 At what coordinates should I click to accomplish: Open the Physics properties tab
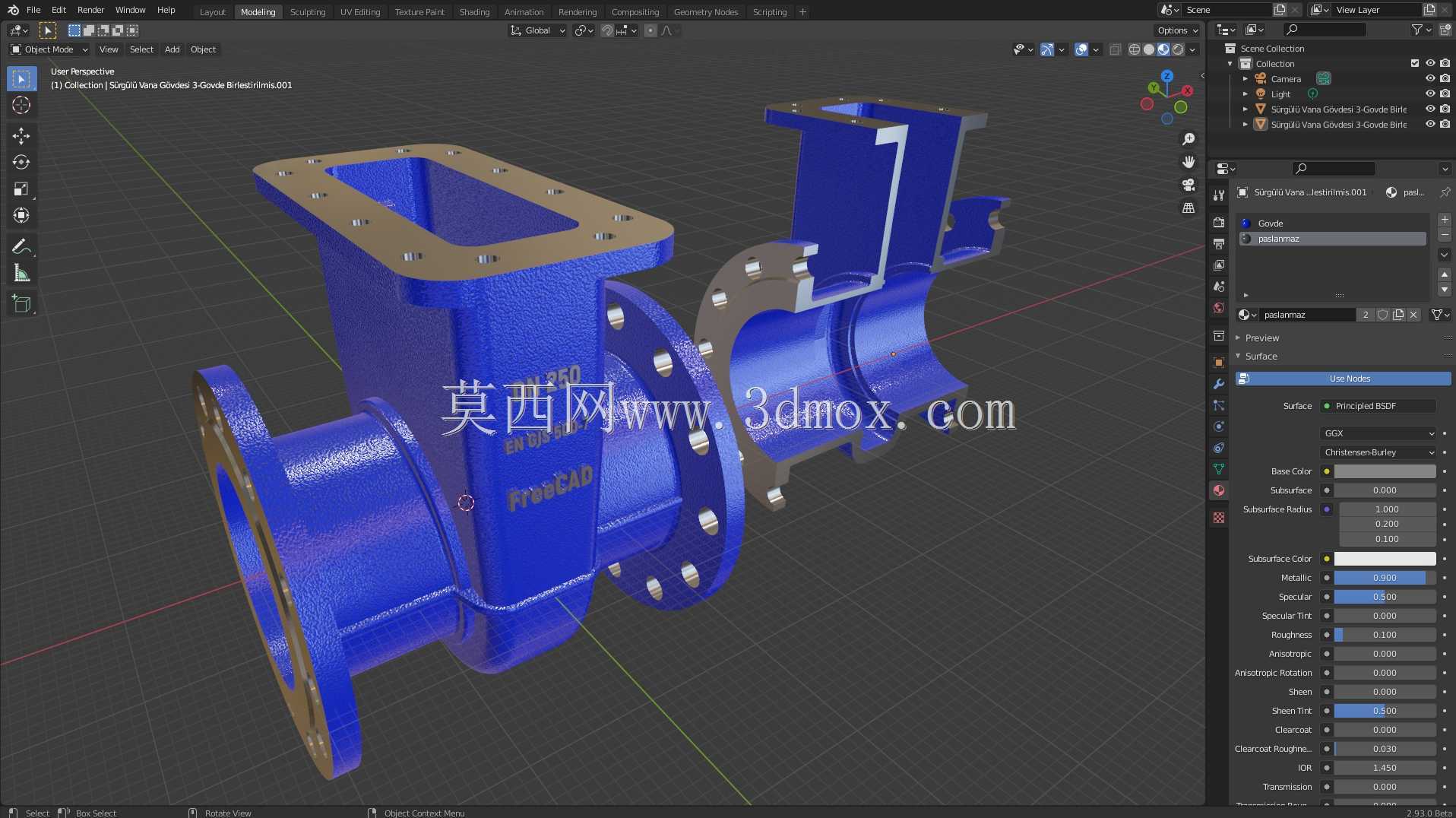1219,426
